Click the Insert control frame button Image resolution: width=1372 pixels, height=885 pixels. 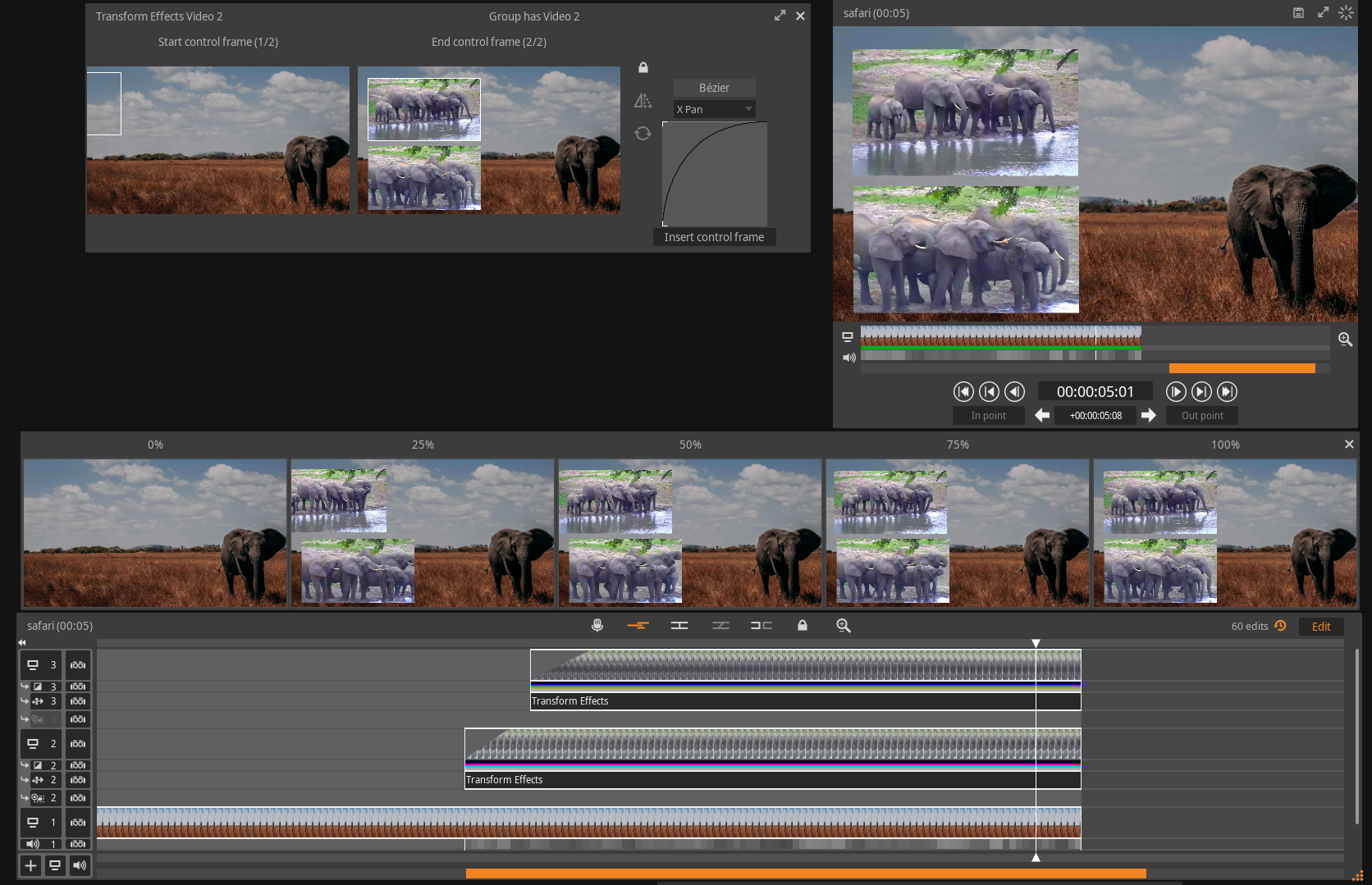point(714,237)
